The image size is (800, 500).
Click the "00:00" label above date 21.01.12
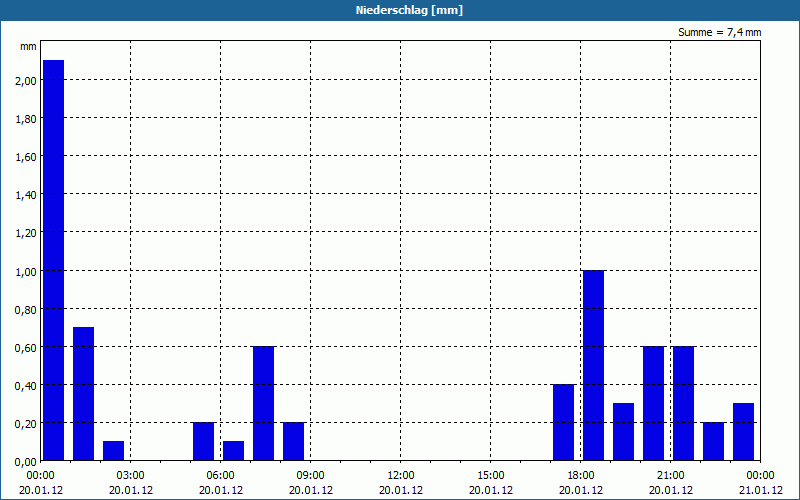pos(760,476)
